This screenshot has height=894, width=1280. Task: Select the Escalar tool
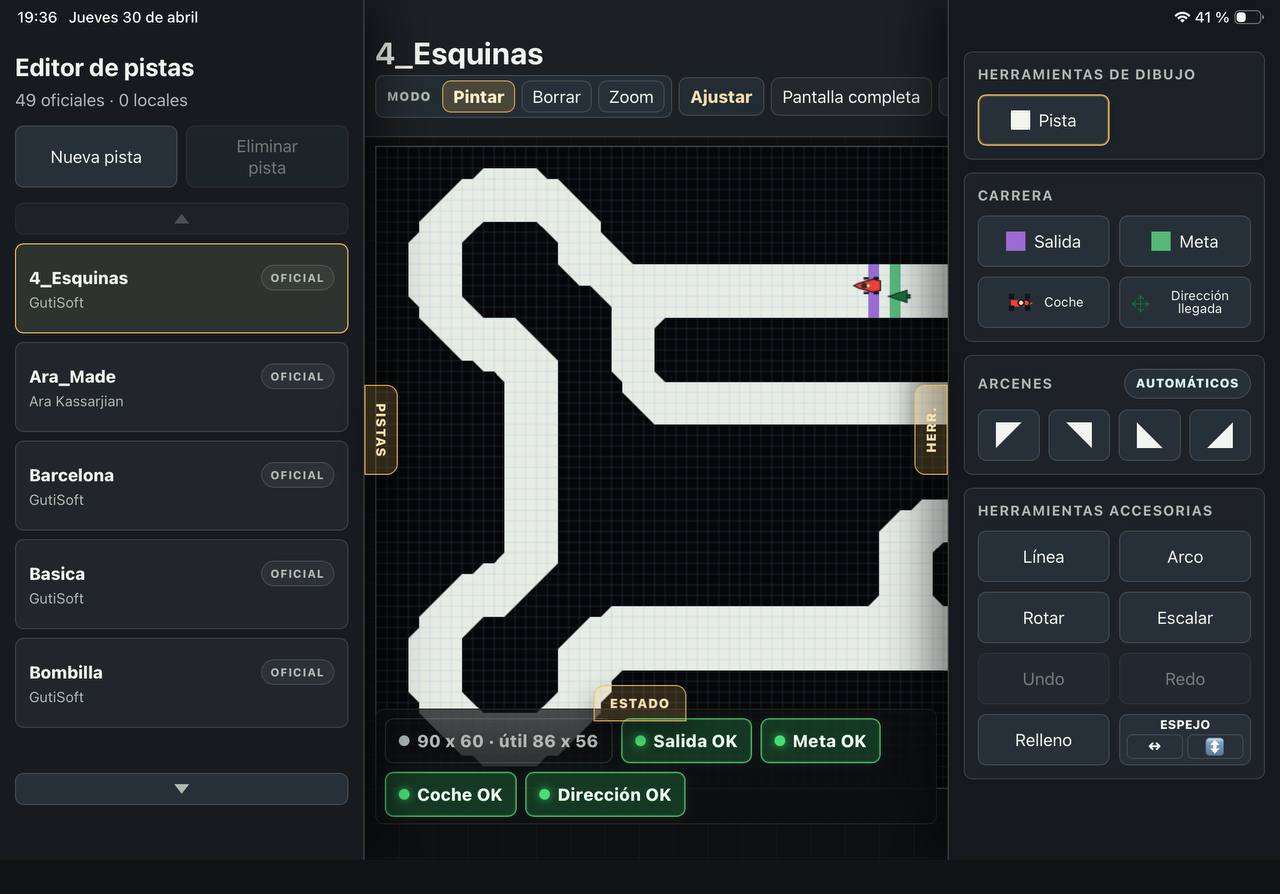[x=1185, y=618]
